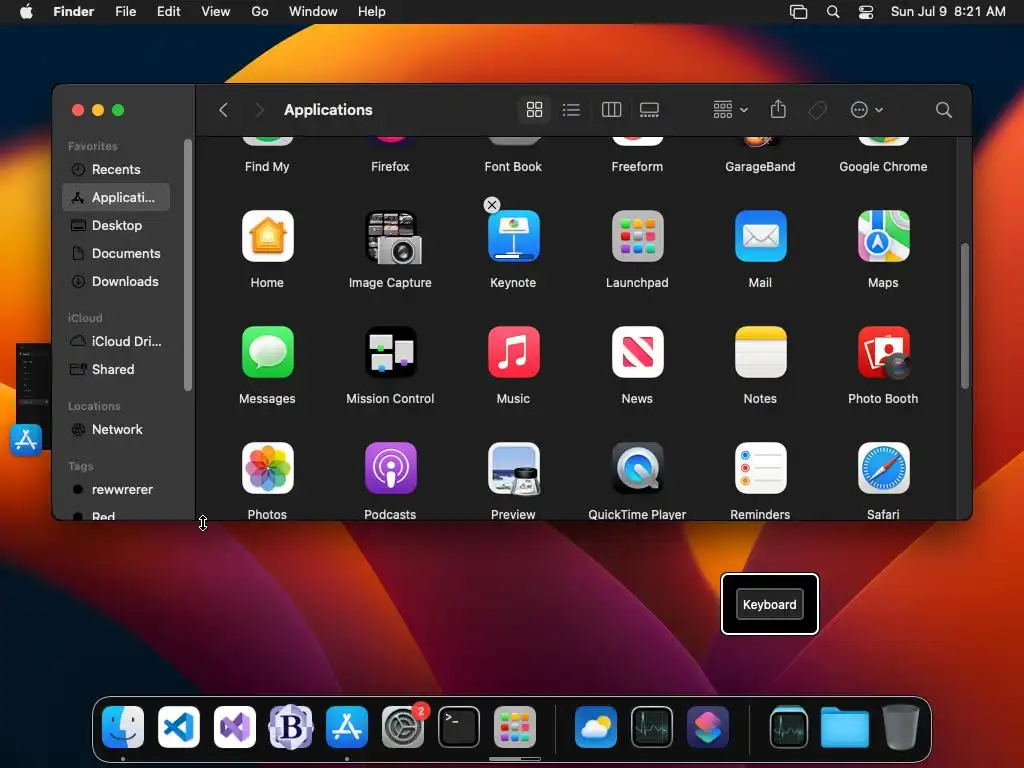Click the sidebar scrollbar in Finder
1024x768 pixels.
[x=188, y=265]
